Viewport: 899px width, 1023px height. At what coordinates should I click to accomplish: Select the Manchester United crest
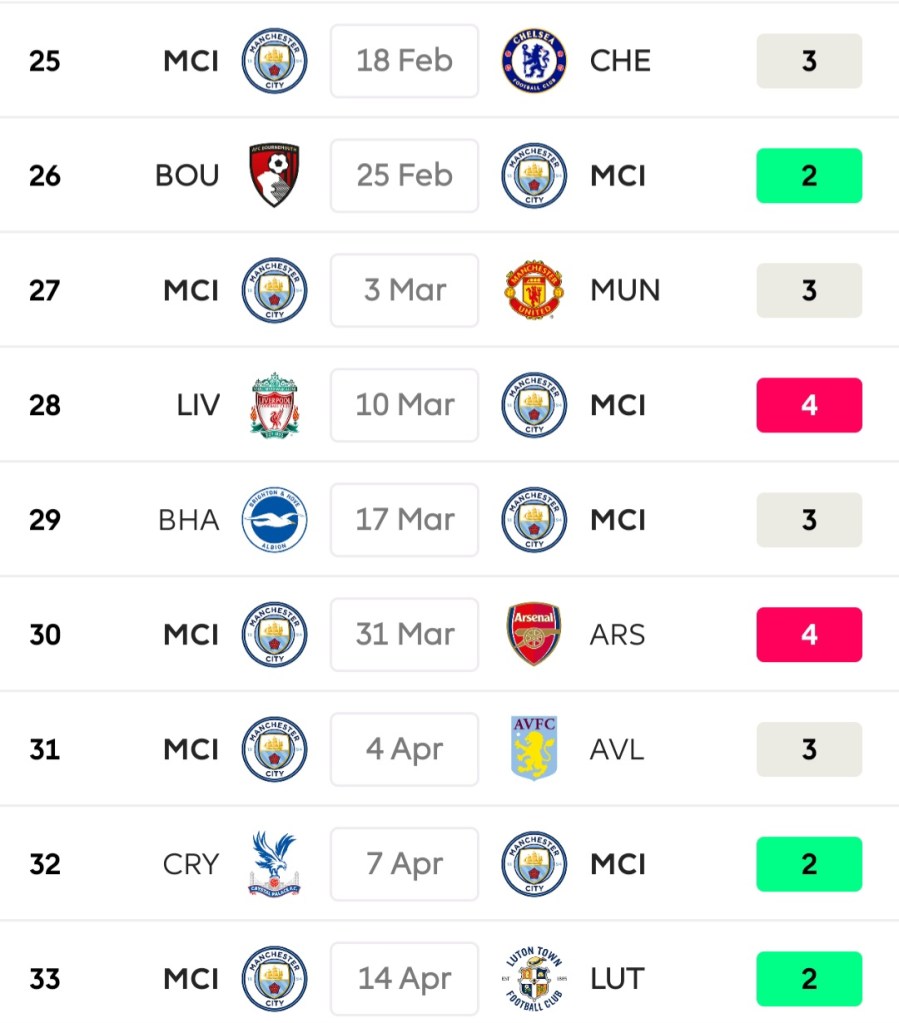(534, 291)
